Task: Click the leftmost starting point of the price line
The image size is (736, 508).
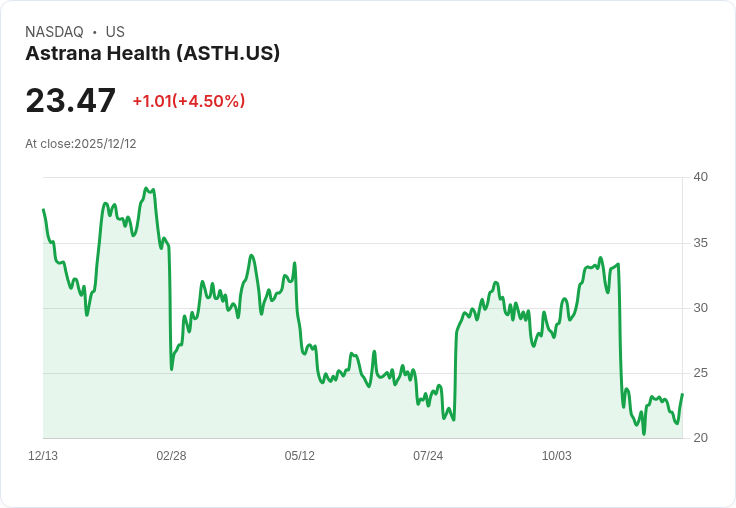Action: [43, 210]
